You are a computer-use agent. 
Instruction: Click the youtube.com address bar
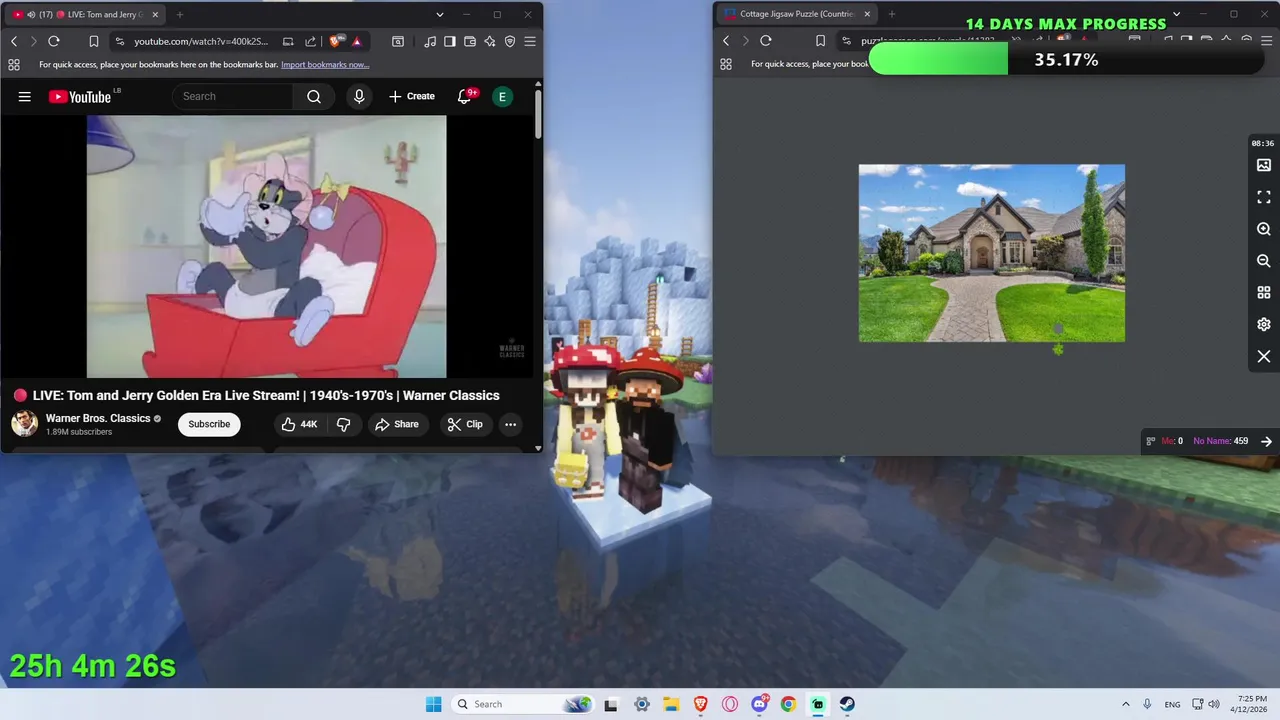coord(200,41)
